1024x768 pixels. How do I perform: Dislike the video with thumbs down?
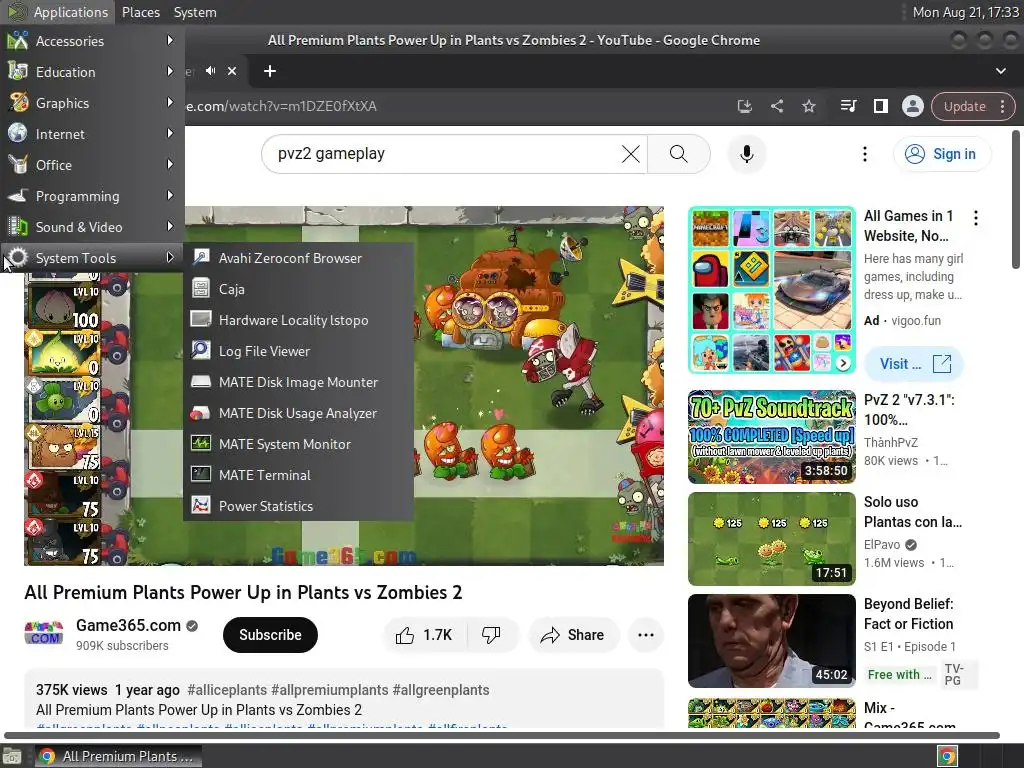[491, 635]
